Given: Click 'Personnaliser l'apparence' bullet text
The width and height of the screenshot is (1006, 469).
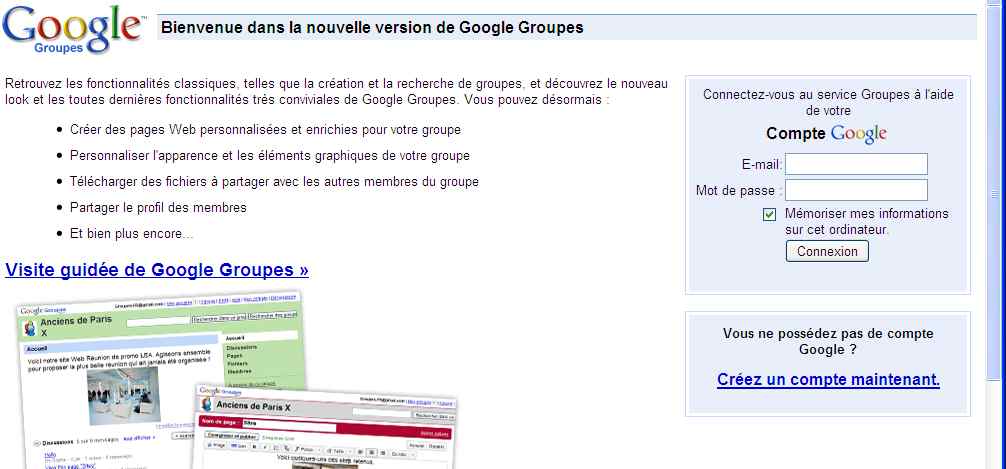Looking at the screenshot, I should [x=269, y=156].
